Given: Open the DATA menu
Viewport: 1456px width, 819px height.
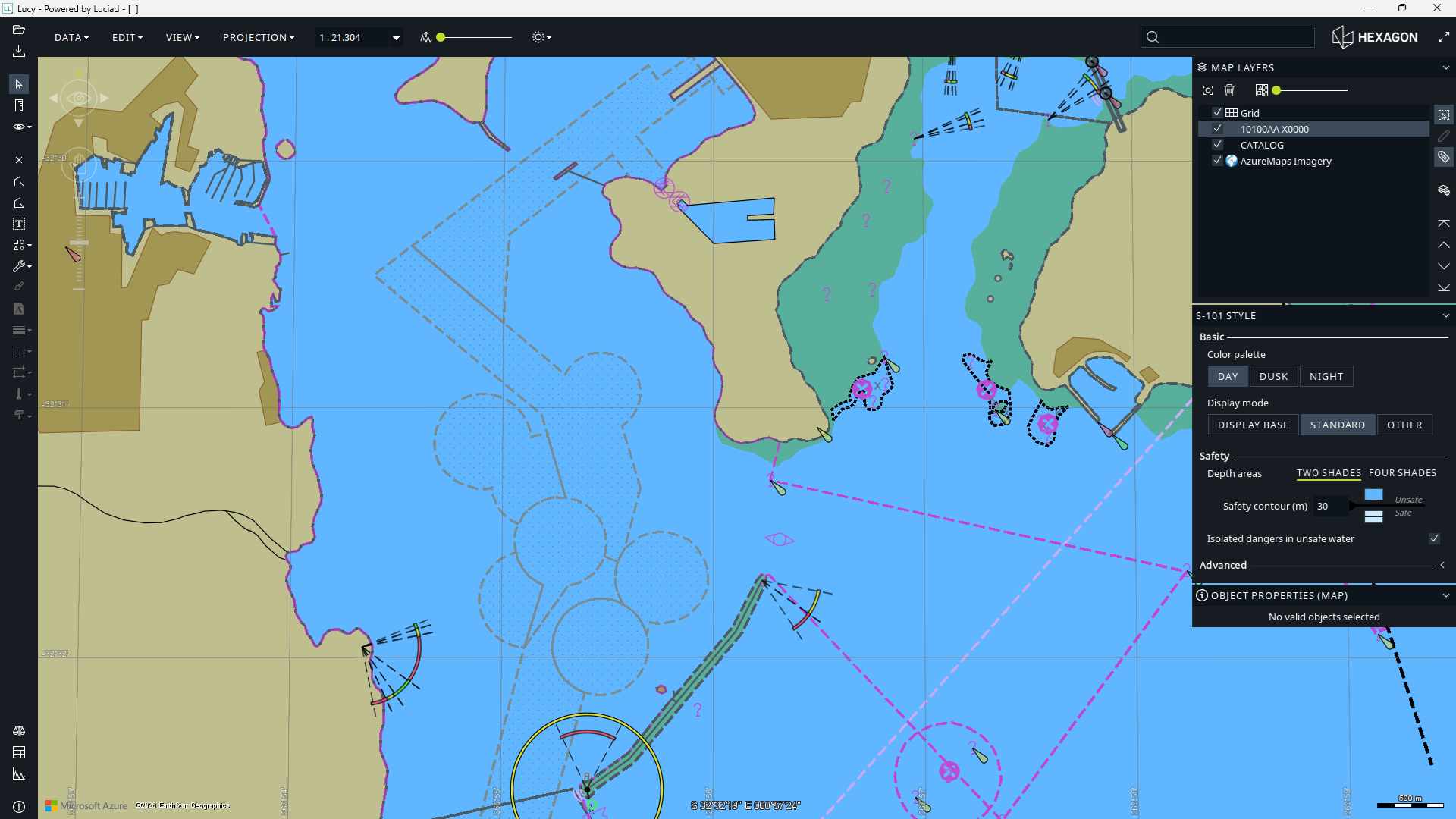Looking at the screenshot, I should point(71,37).
